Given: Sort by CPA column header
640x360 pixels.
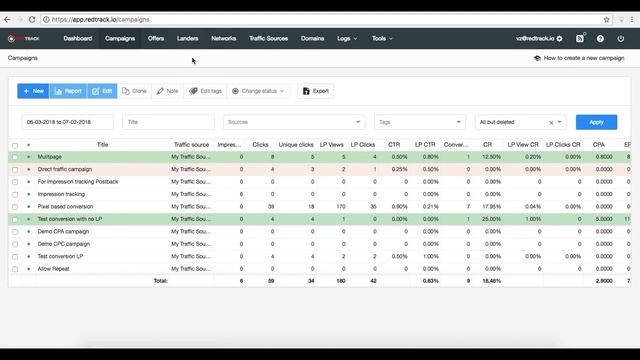Looking at the screenshot, I should click(x=599, y=144).
